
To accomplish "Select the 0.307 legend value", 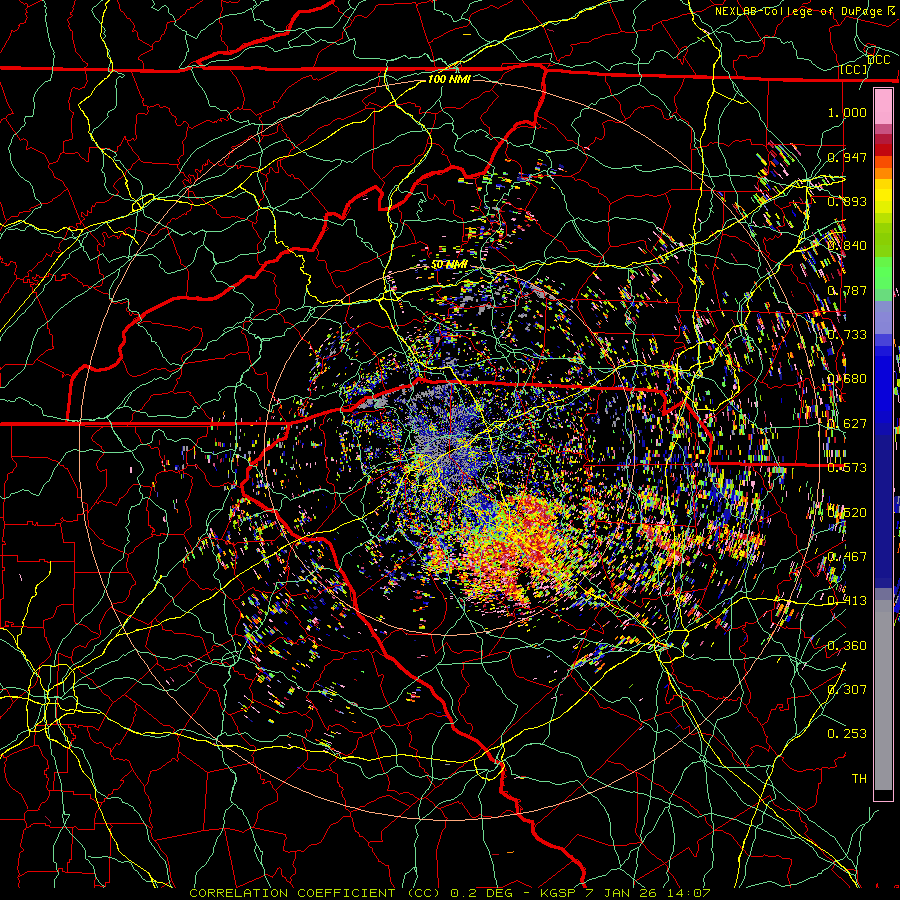I will pos(847,690).
